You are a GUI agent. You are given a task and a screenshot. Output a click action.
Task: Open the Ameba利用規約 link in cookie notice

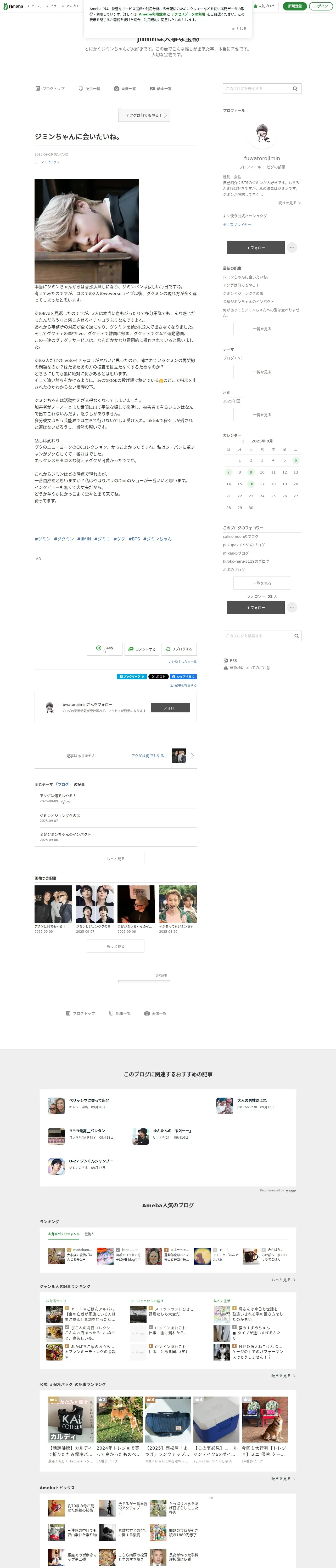pyautogui.click(x=152, y=14)
